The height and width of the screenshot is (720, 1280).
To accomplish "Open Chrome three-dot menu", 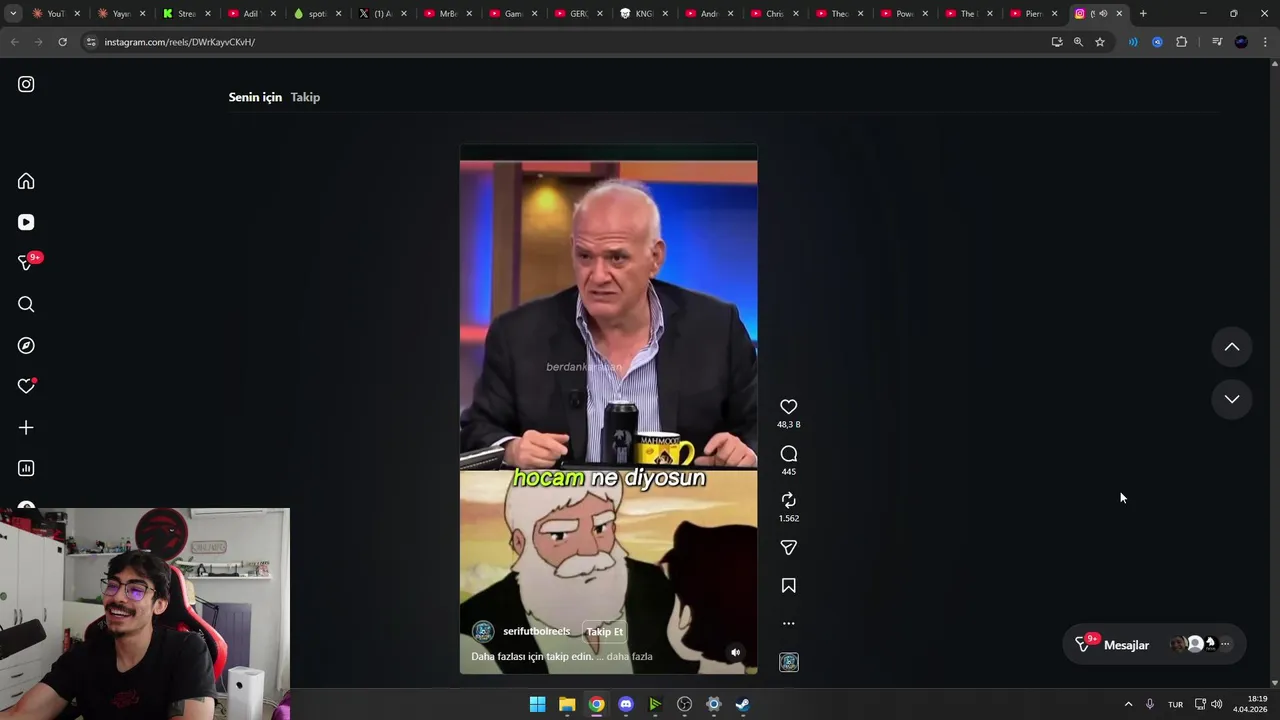I will point(1265,42).
